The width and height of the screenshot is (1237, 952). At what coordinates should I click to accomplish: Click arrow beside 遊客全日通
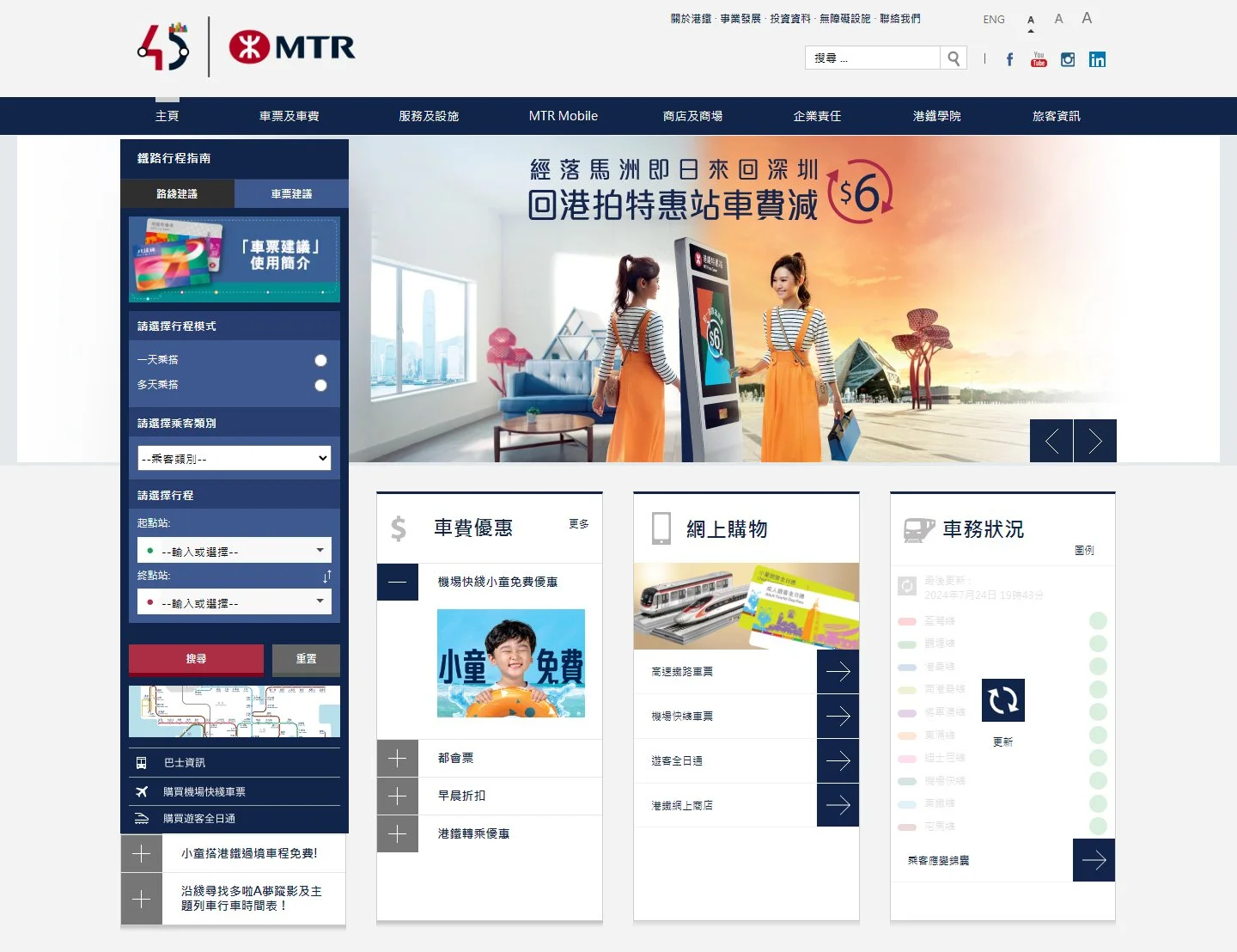(x=838, y=760)
